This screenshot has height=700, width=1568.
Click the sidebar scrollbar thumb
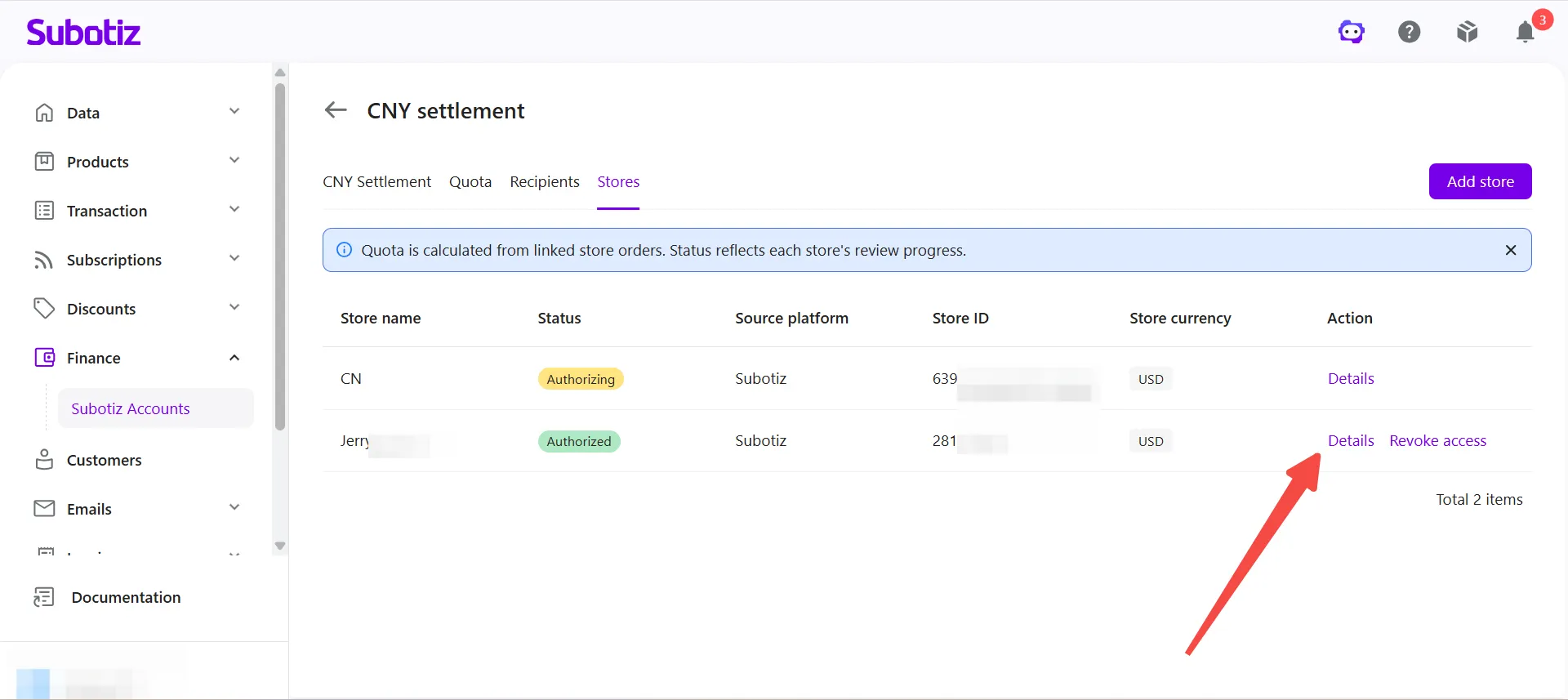point(280,256)
